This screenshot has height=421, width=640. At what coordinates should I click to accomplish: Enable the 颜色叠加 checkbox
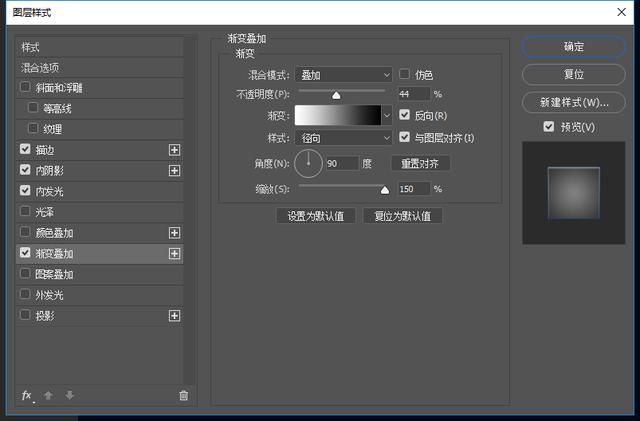(25, 232)
